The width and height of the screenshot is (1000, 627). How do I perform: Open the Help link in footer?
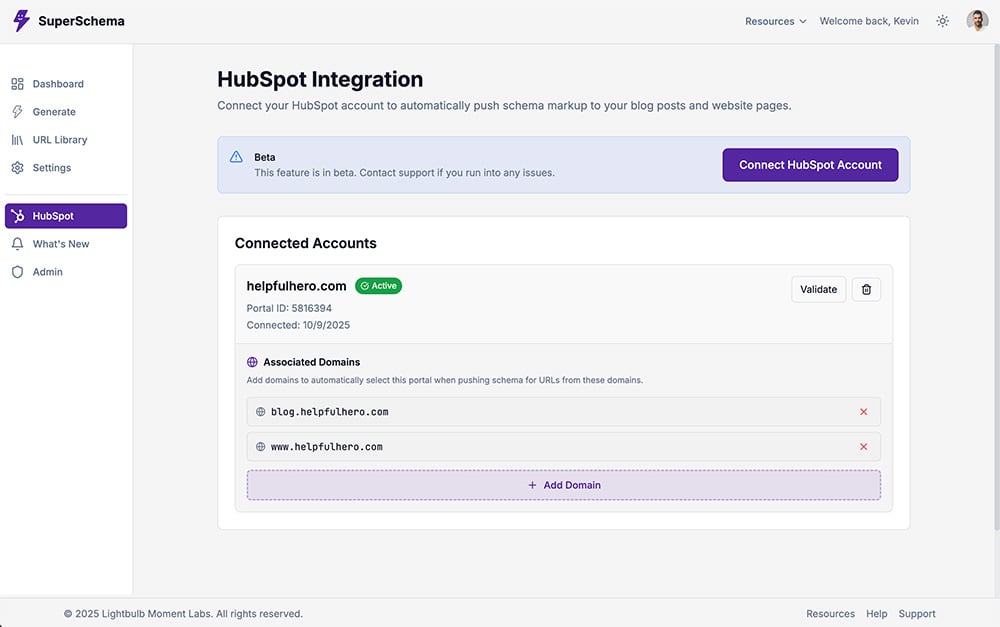click(876, 614)
